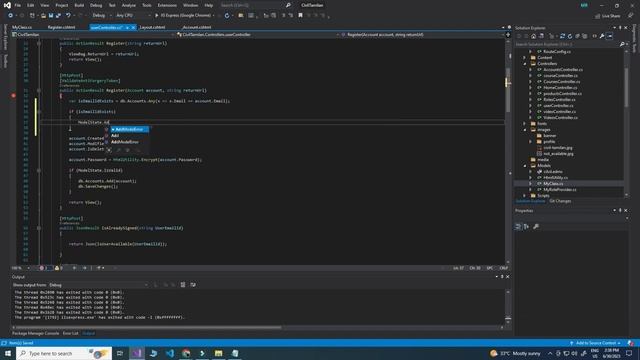
Task: Select AccountsController.cs in Solution Explorer
Action: tap(563, 70)
